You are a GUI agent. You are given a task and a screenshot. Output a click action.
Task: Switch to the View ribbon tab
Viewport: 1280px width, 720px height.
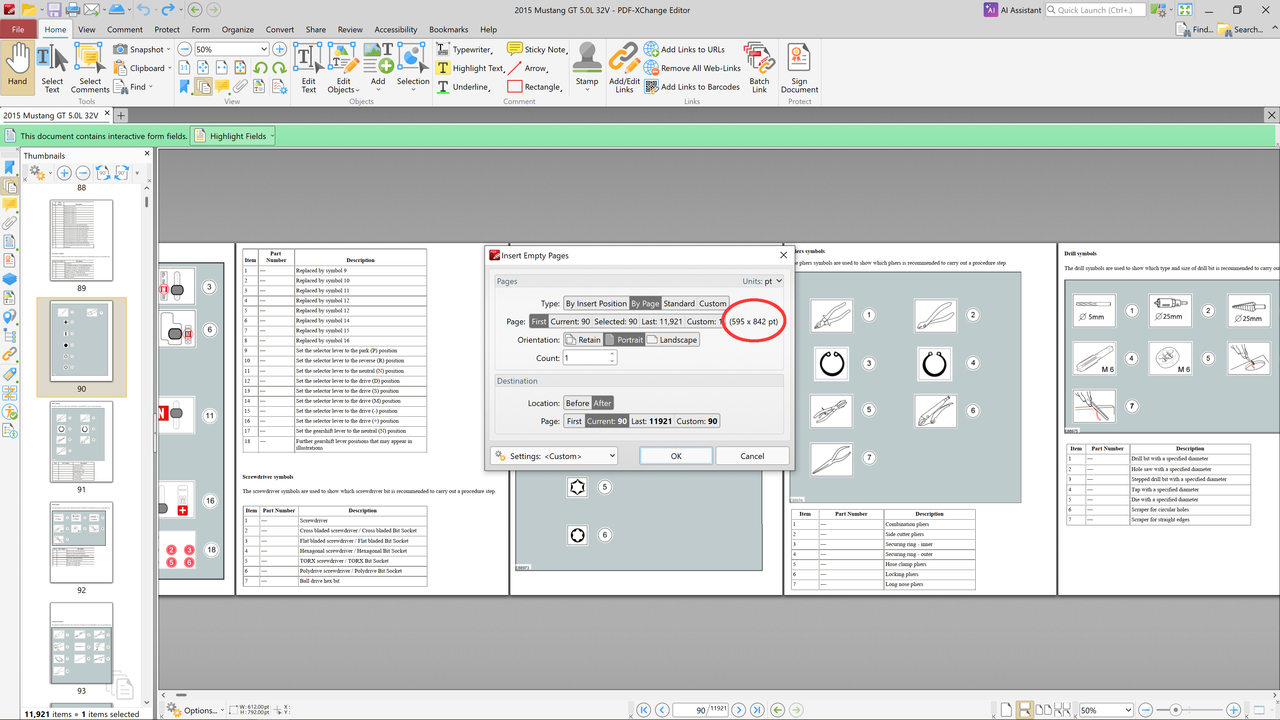[87, 29]
